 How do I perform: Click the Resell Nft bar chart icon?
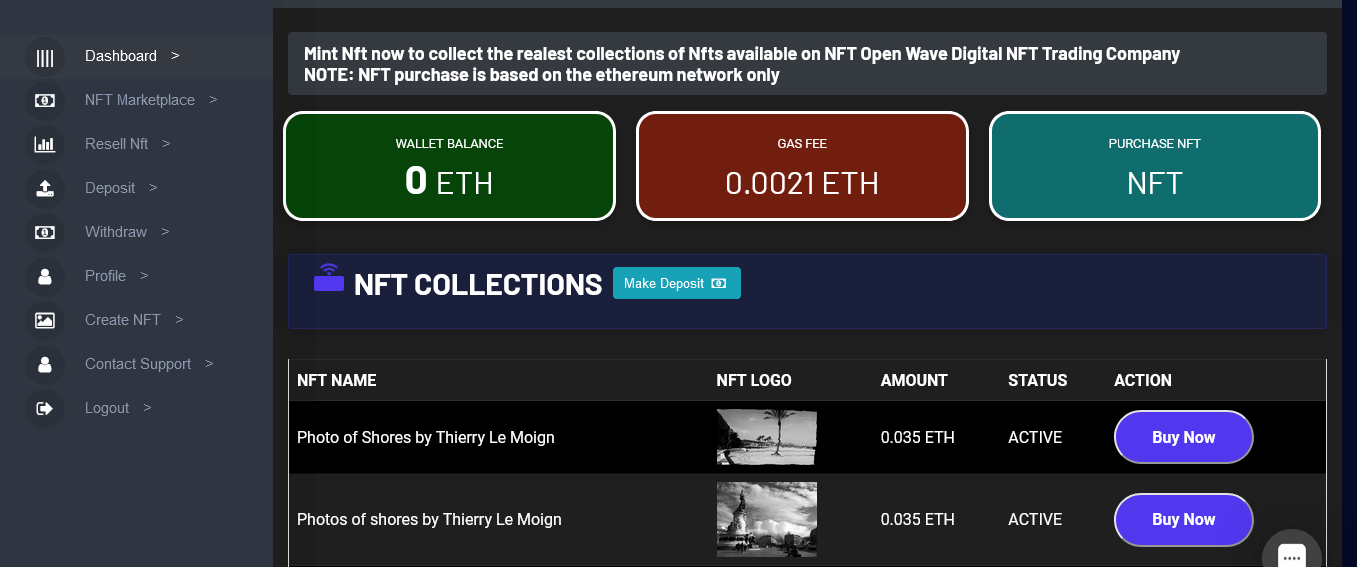coord(45,145)
